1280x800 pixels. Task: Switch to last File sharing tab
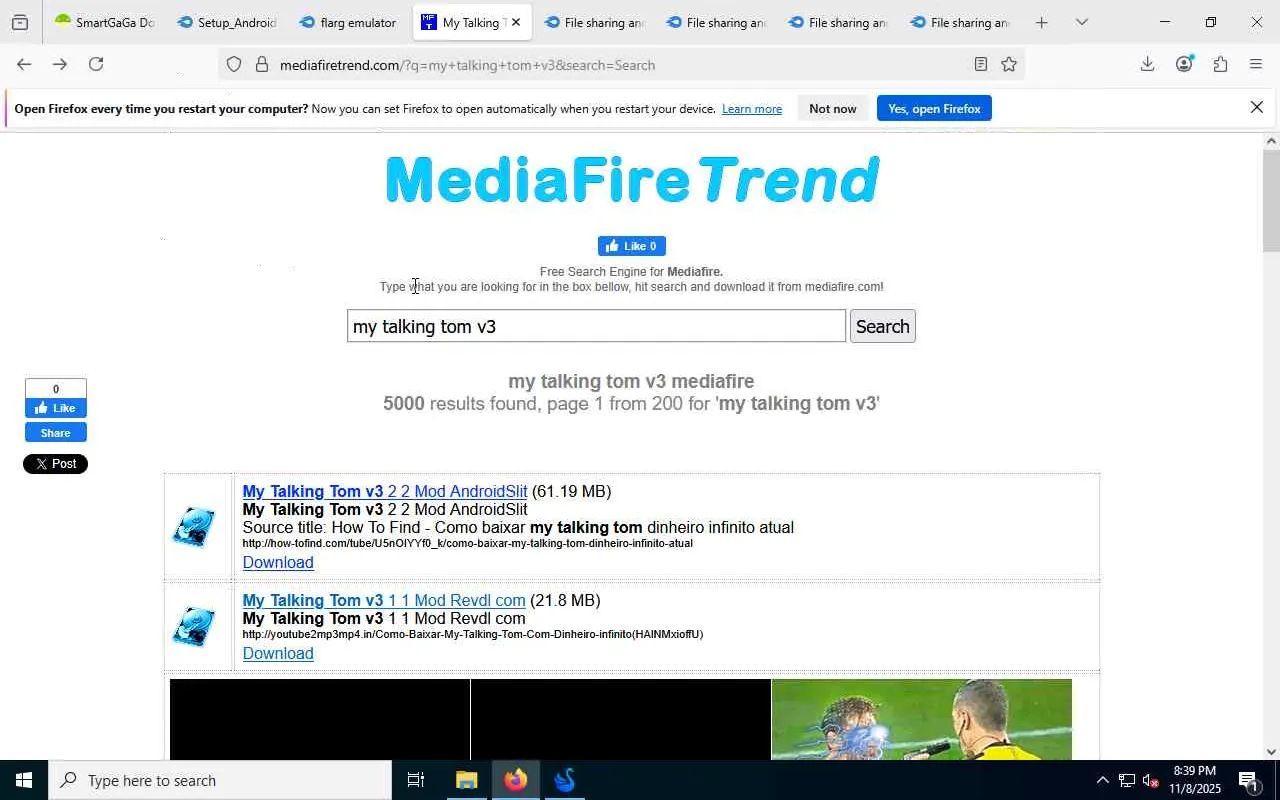coord(960,22)
